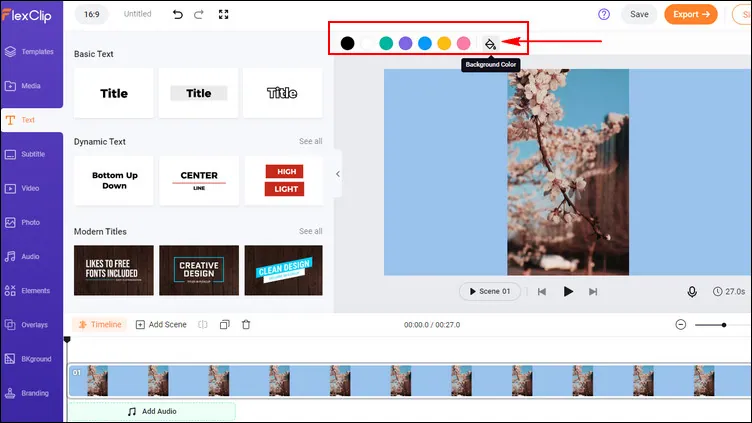Add the plain bold Title text

(114, 93)
